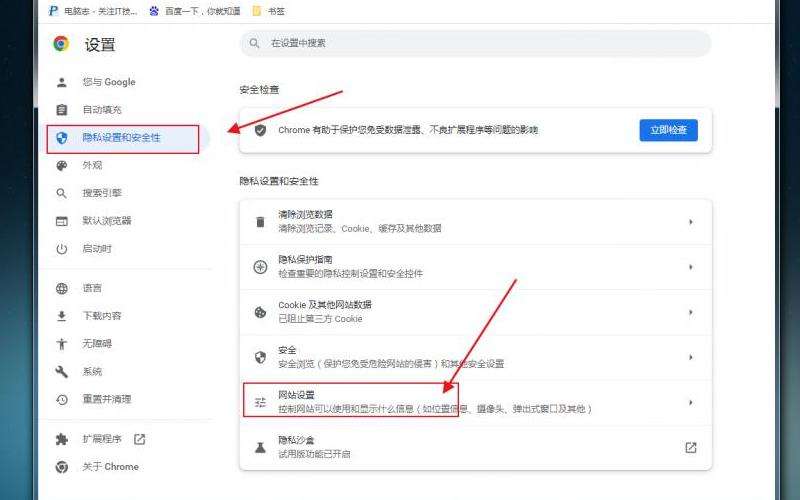Open 关于 Chrome page
Viewport: 800px width, 500px height.
(111, 467)
